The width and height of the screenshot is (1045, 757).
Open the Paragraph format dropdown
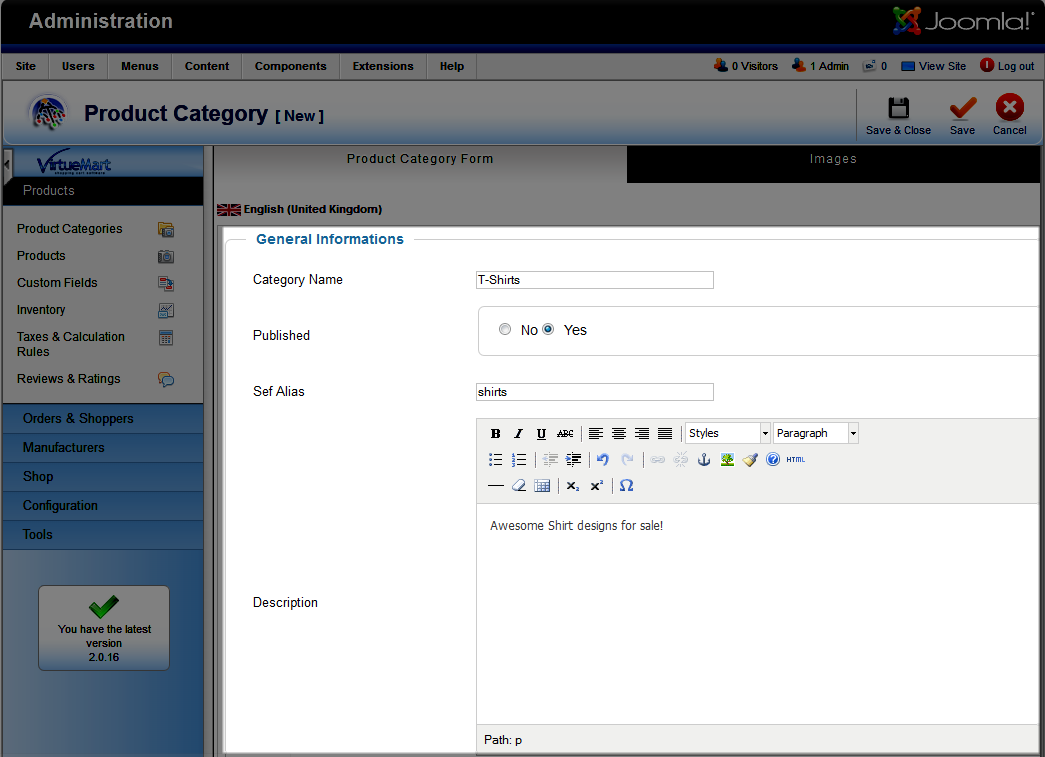point(815,433)
